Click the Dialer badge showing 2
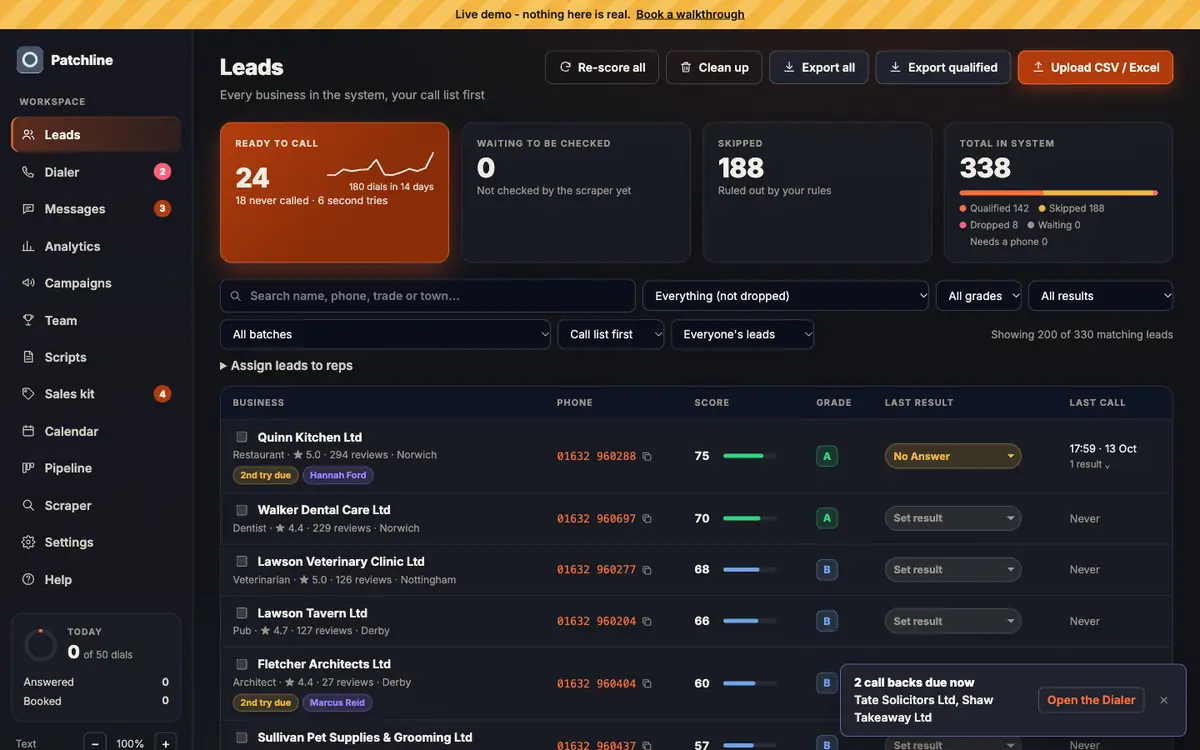The image size is (1200, 750). point(162,172)
